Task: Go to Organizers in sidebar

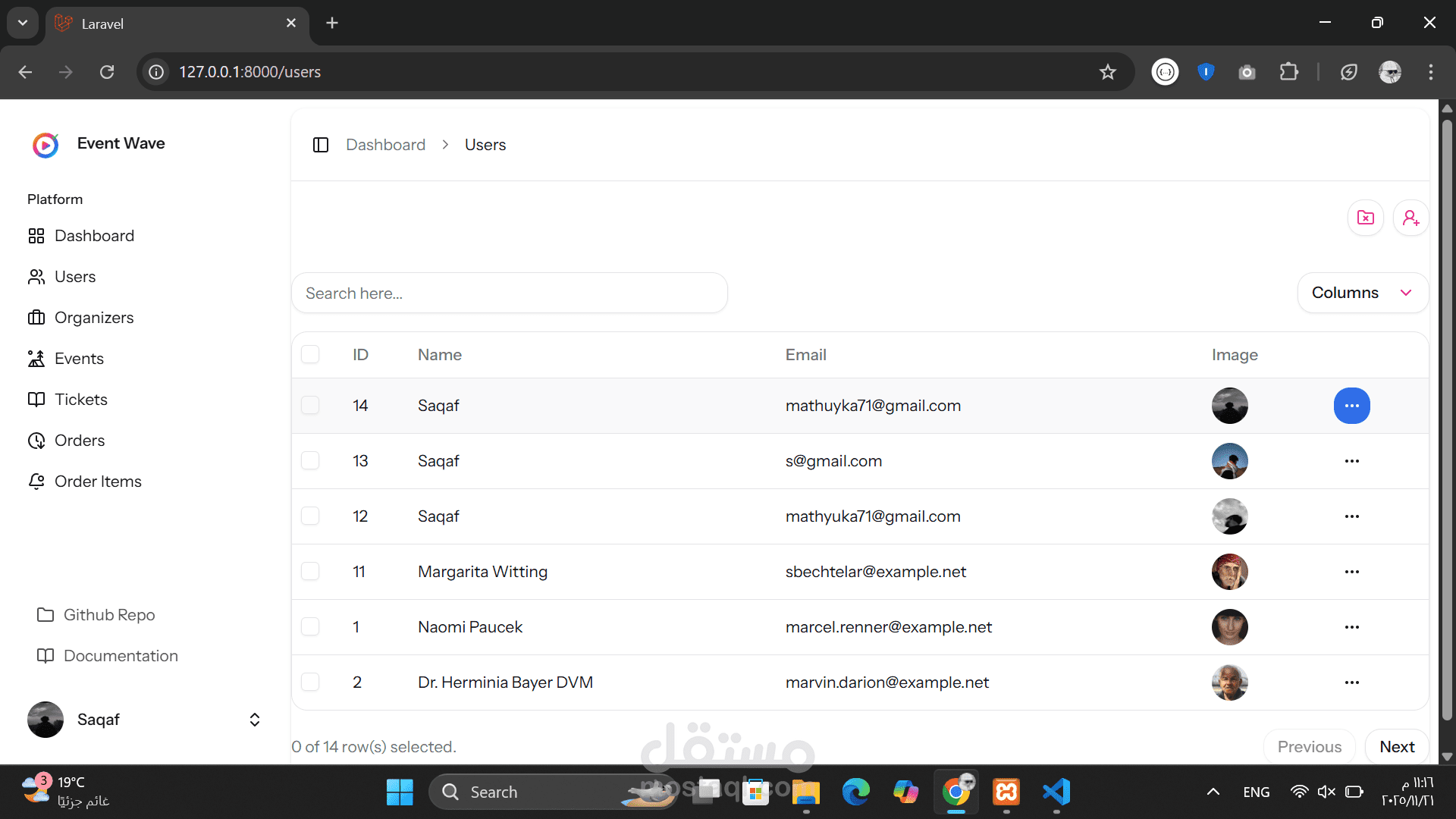Action: (93, 318)
